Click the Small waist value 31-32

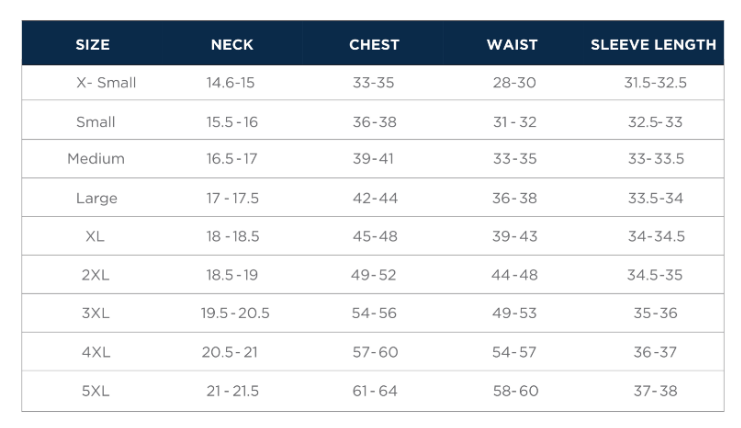[514, 122]
